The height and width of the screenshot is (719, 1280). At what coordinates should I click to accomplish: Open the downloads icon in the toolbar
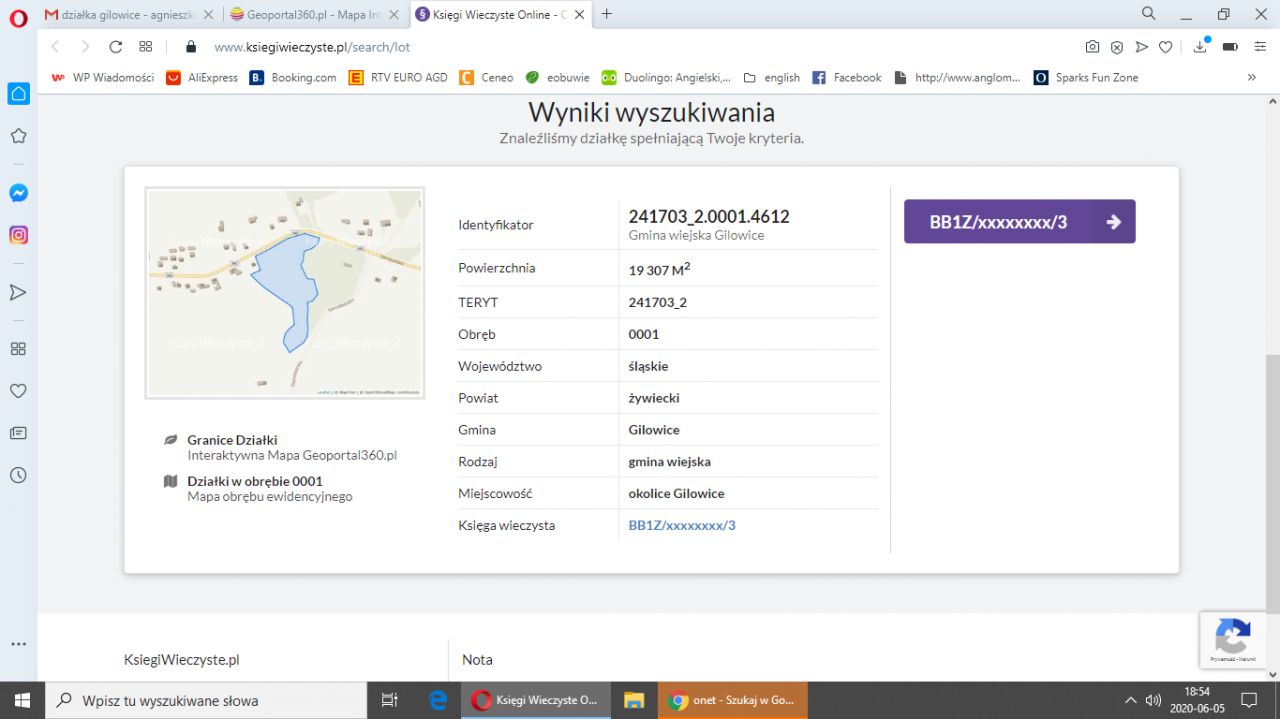coord(1201,47)
